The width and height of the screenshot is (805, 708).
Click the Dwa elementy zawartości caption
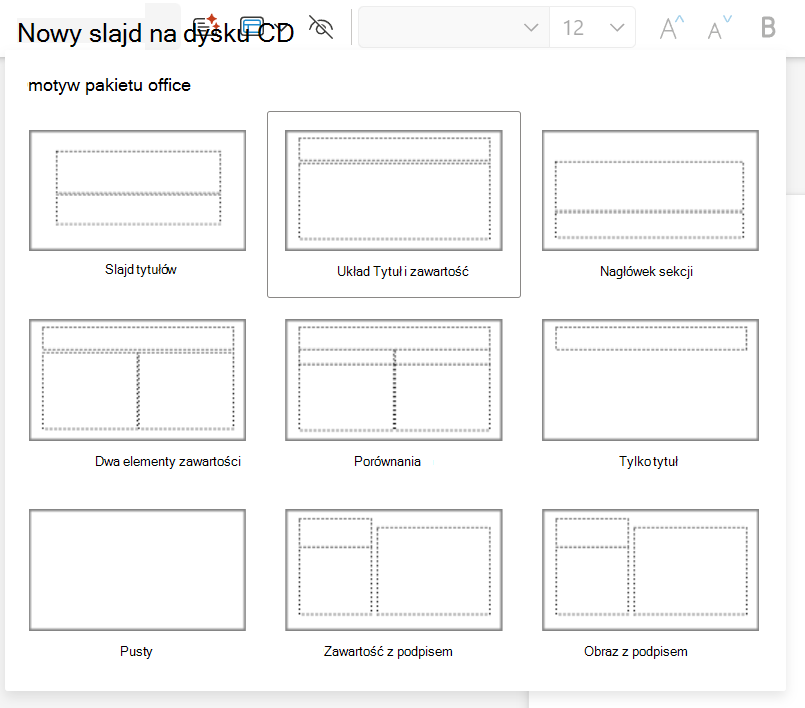pyautogui.click(x=168, y=462)
